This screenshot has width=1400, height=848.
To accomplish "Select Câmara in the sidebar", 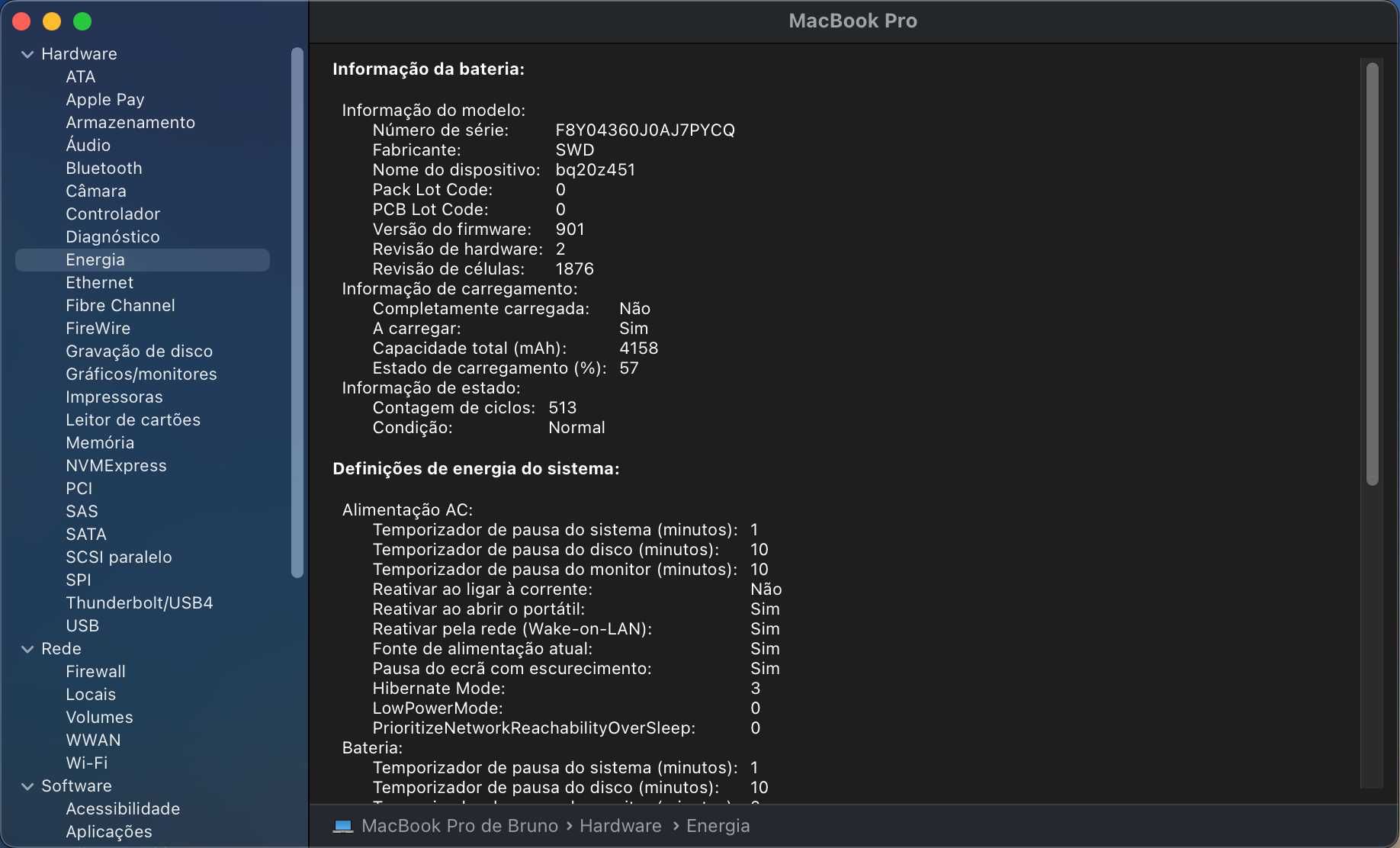I will [96, 191].
